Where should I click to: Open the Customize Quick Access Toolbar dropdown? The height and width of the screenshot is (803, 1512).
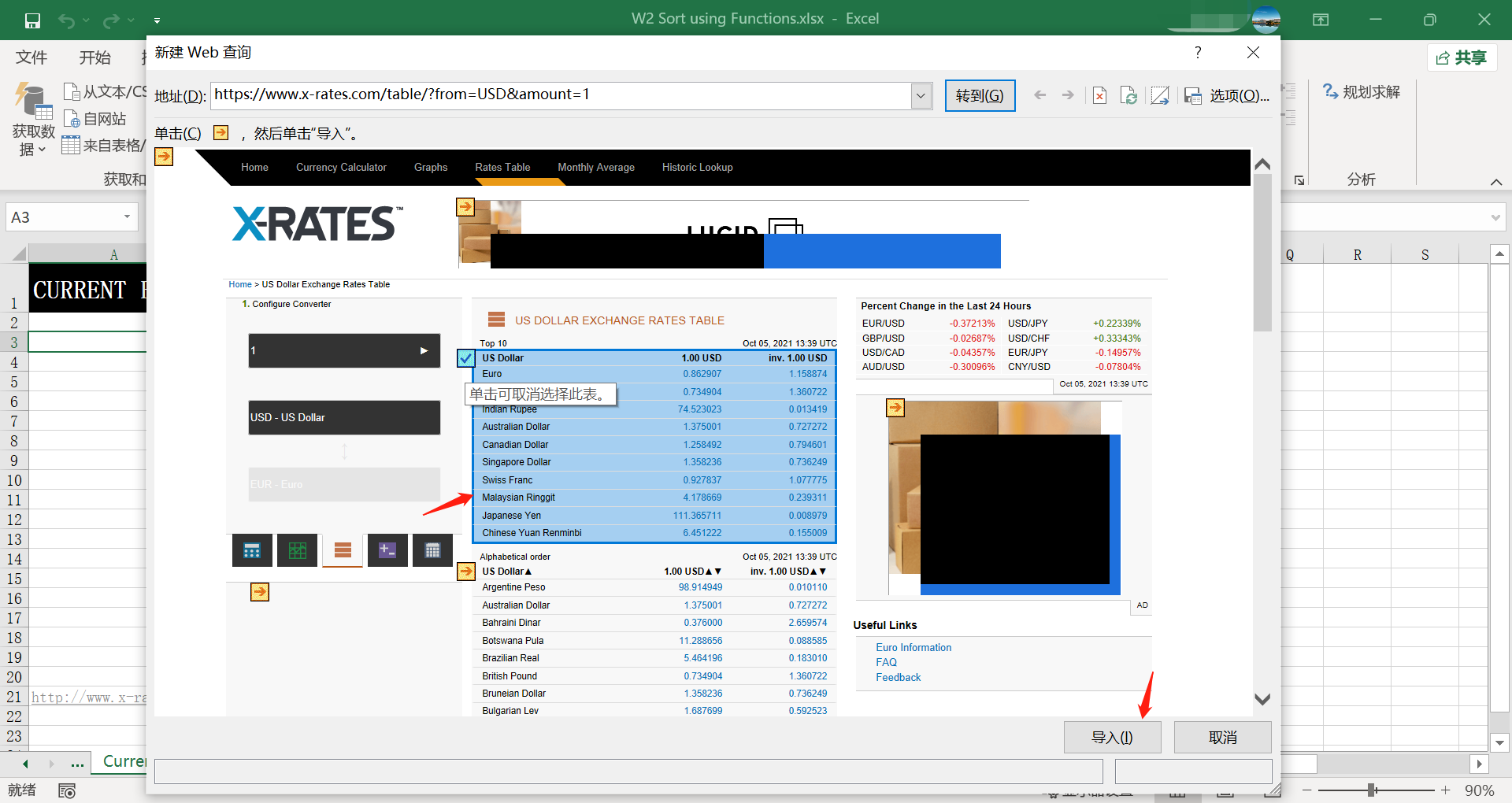(157, 20)
